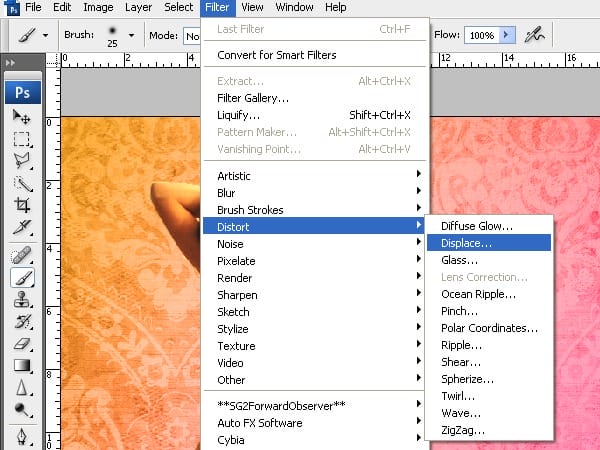The width and height of the screenshot is (600, 450).
Task: Expand the Noise submenu
Action: pyautogui.click(x=315, y=244)
